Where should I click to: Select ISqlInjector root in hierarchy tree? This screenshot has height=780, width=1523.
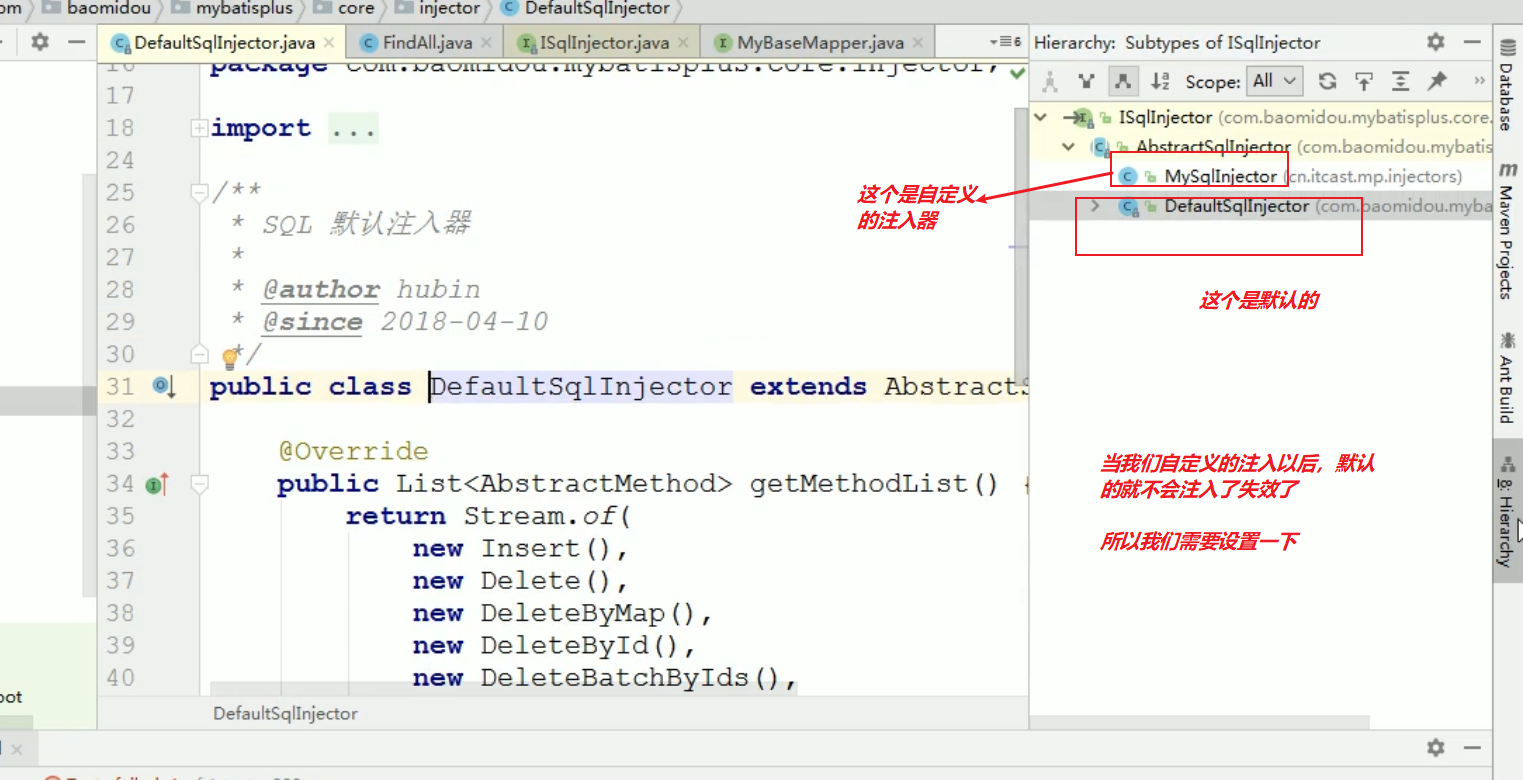pos(1165,117)
